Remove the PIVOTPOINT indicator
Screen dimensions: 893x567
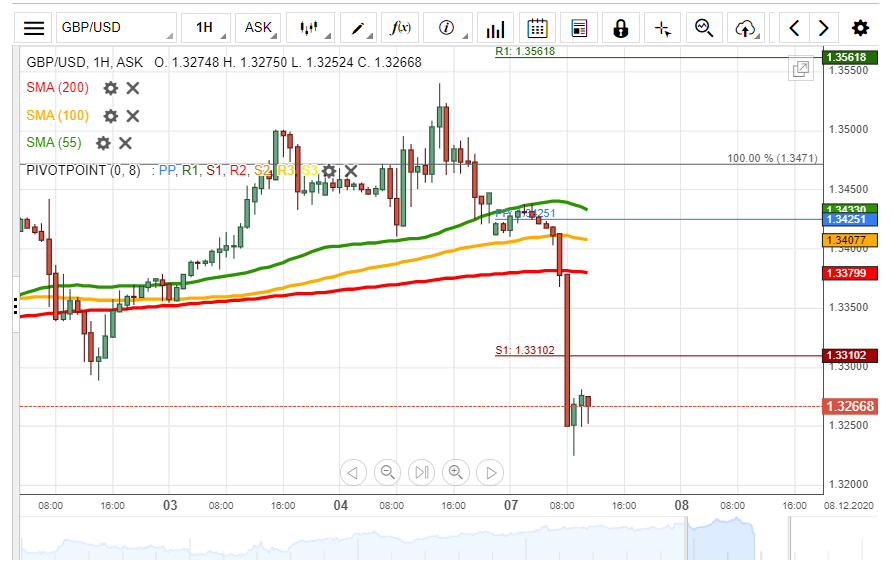pos(351,171)
